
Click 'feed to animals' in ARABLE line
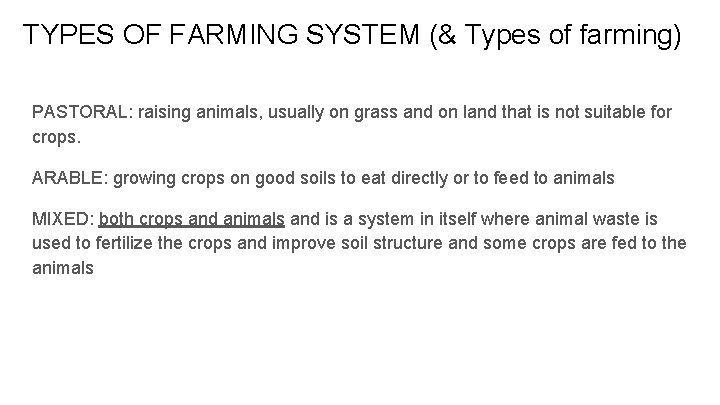click(x=556, y=179)
